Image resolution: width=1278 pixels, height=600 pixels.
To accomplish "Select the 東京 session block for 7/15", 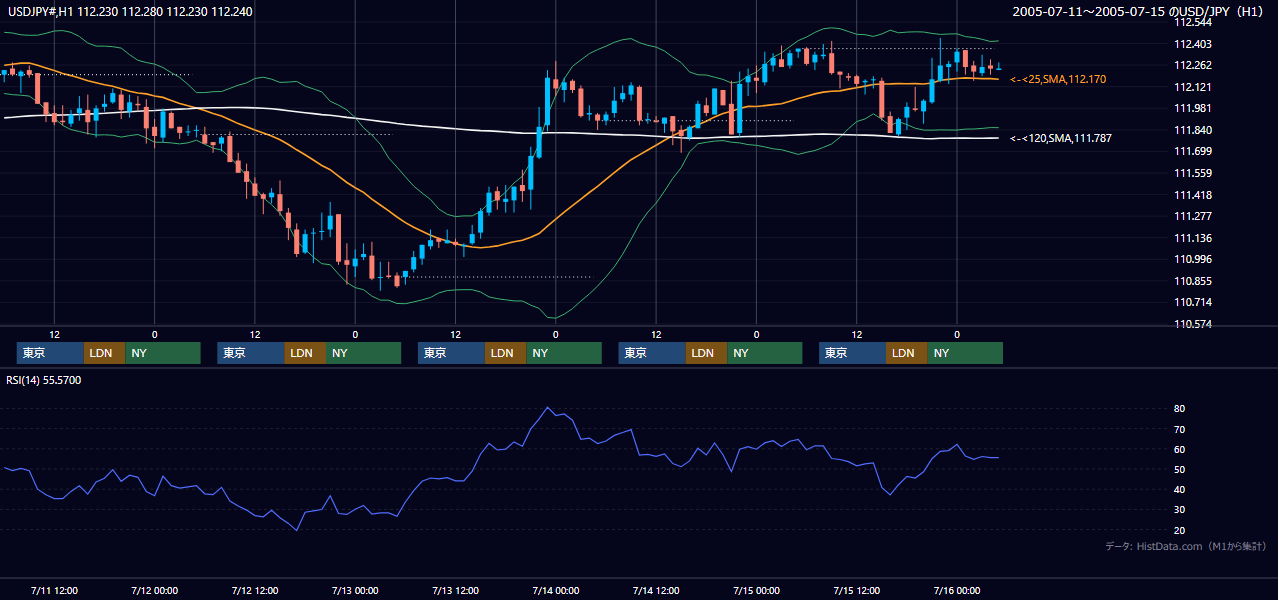I will (852, 353).
